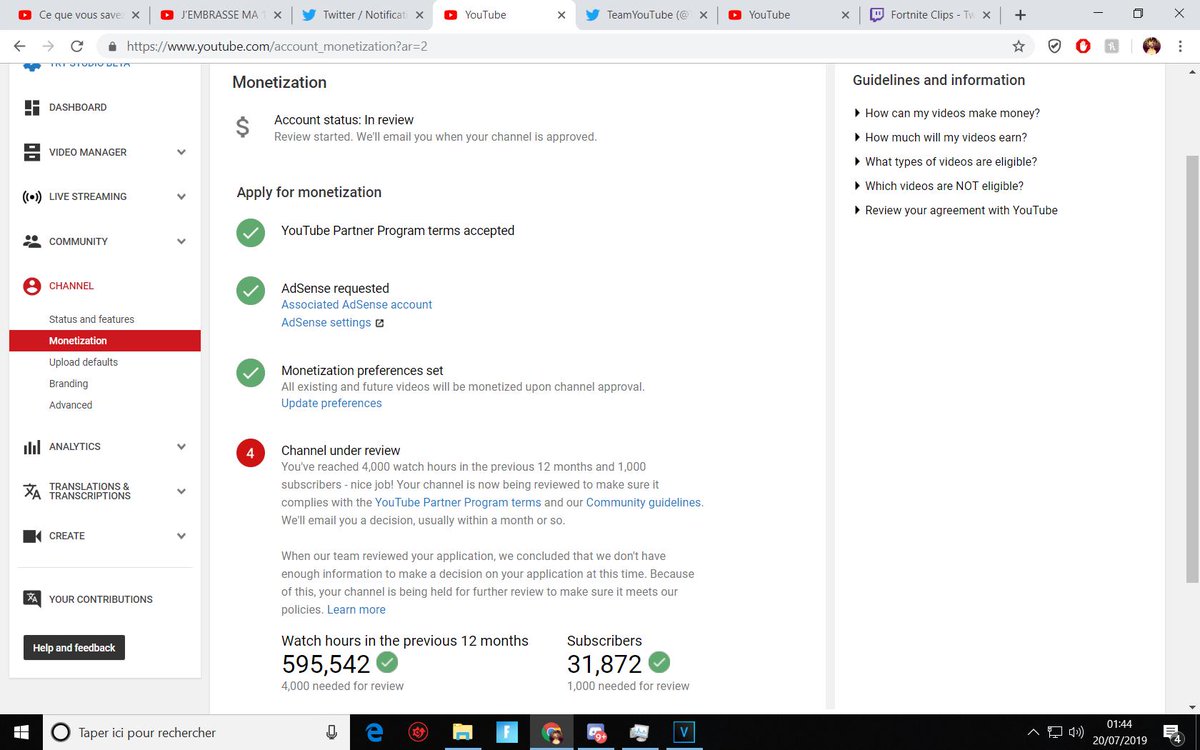Image resolution: width=1200 pixels, height=750 pixels.
Task: Click Update preferences link
Action: 331,403
